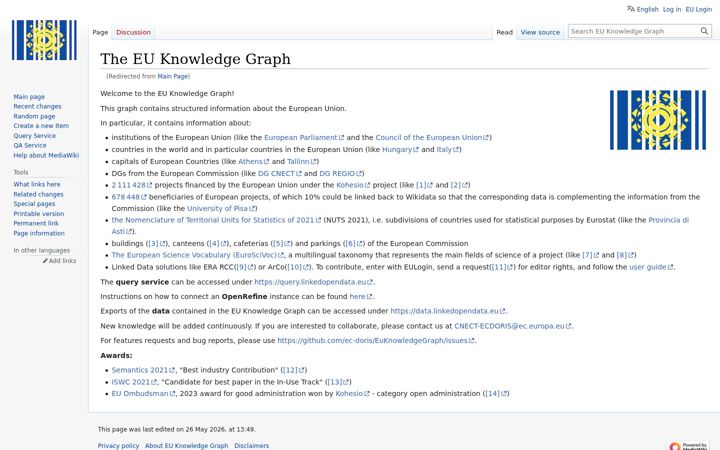Open the EU Ombudsman link
720x450 pixels.
tap(143, 394)
